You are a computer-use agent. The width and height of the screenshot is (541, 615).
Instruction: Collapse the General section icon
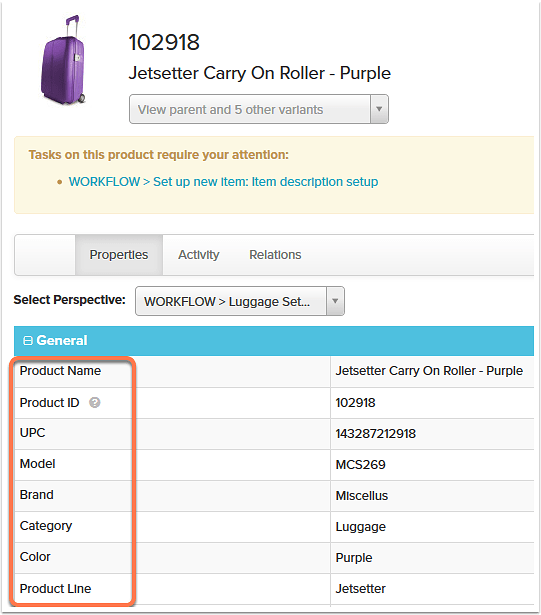click(27, 340)
